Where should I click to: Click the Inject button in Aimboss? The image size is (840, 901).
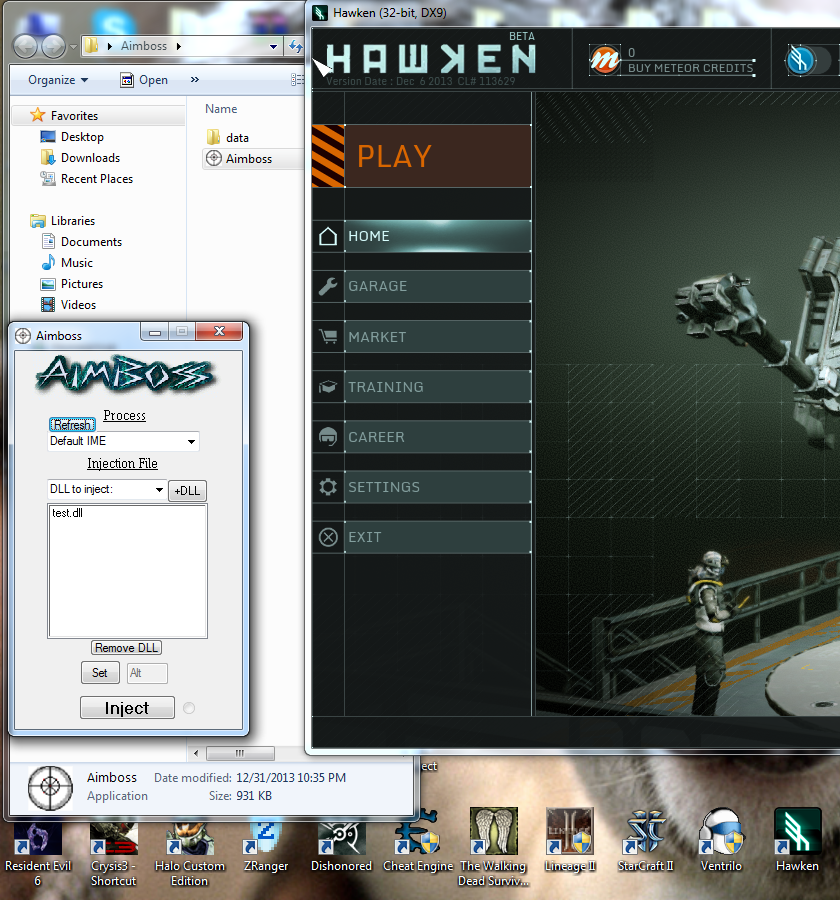point(127,708)
